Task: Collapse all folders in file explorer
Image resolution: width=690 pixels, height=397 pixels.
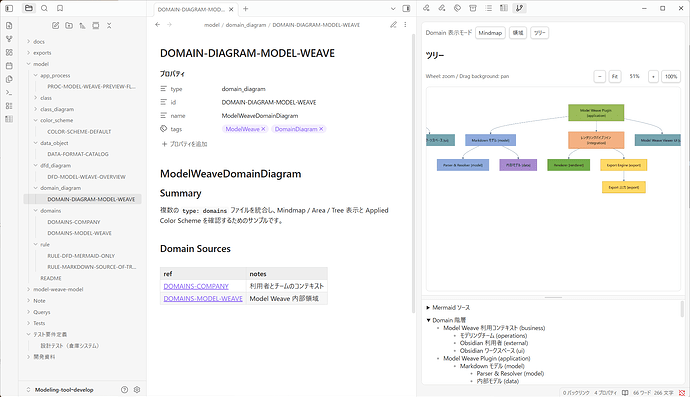Action: (109, 26)
